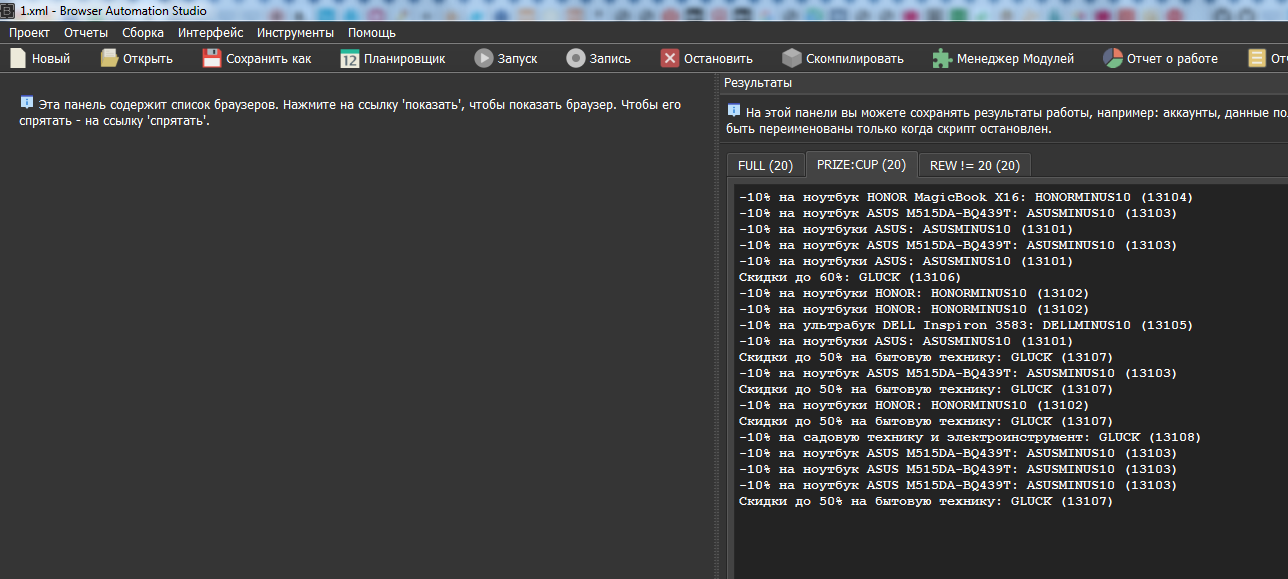Click the Сохранить как button label
Viewport: 1288px width, 579px height.
tap(269, 58)
